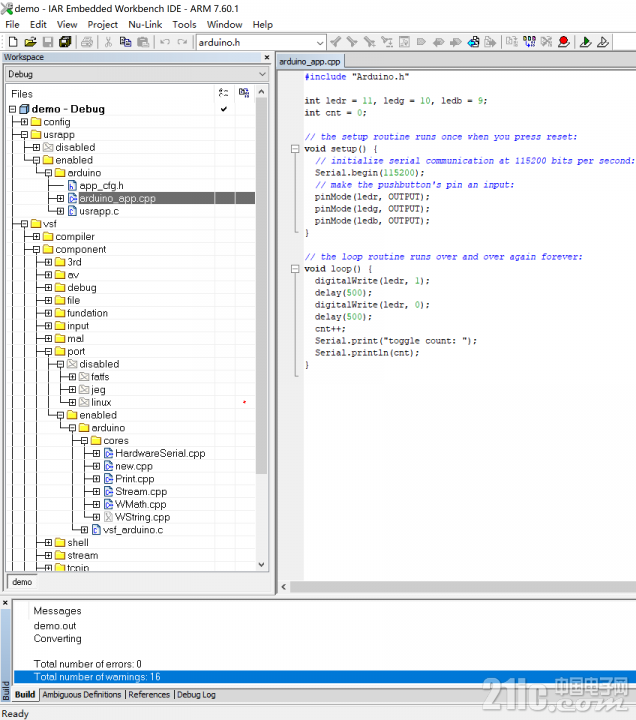Select app_cfg.h in the file tree

(x=101, y=186)
